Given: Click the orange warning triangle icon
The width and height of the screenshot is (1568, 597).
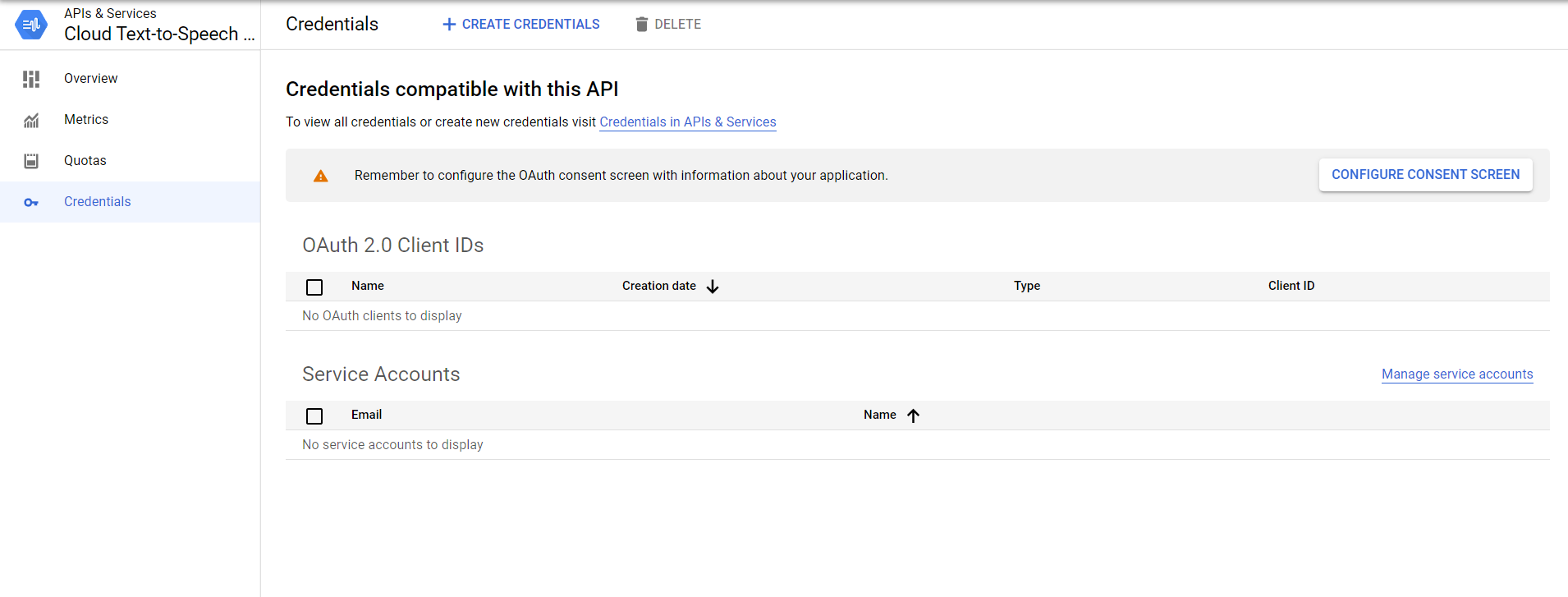Looking at the screenshot, I should (x=321, y=176).
